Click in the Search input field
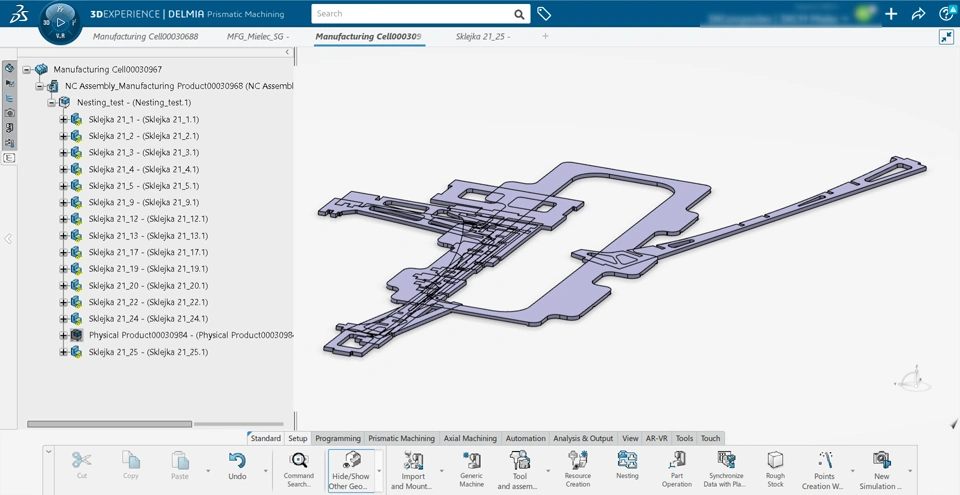Viewport: 960px width, 495px height. (x=413, y=13)
